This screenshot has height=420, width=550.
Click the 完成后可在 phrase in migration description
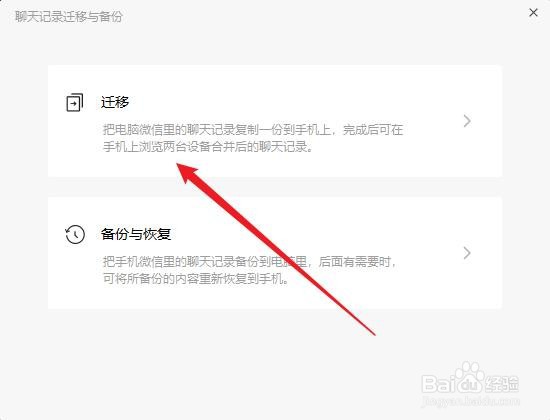pos(373,130)
